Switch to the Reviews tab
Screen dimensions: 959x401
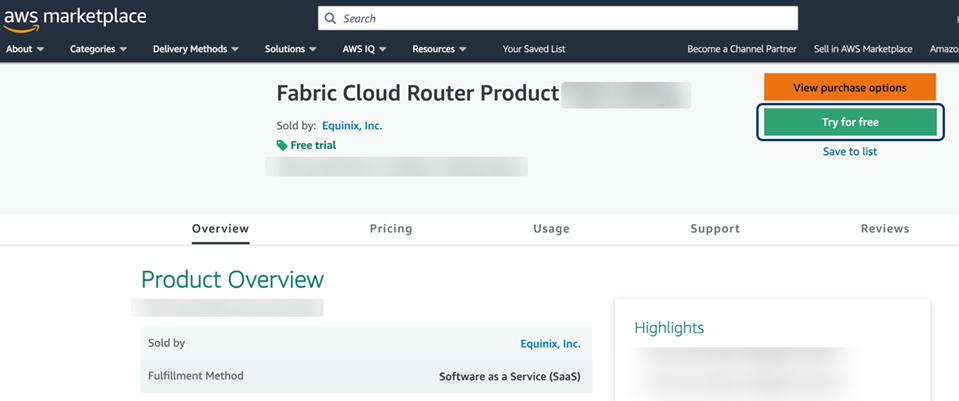coord(885,229)
